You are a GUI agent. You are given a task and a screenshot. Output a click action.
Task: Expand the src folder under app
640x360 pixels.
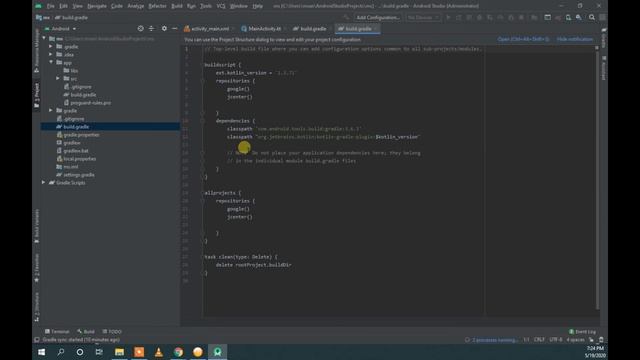[58, 78]
